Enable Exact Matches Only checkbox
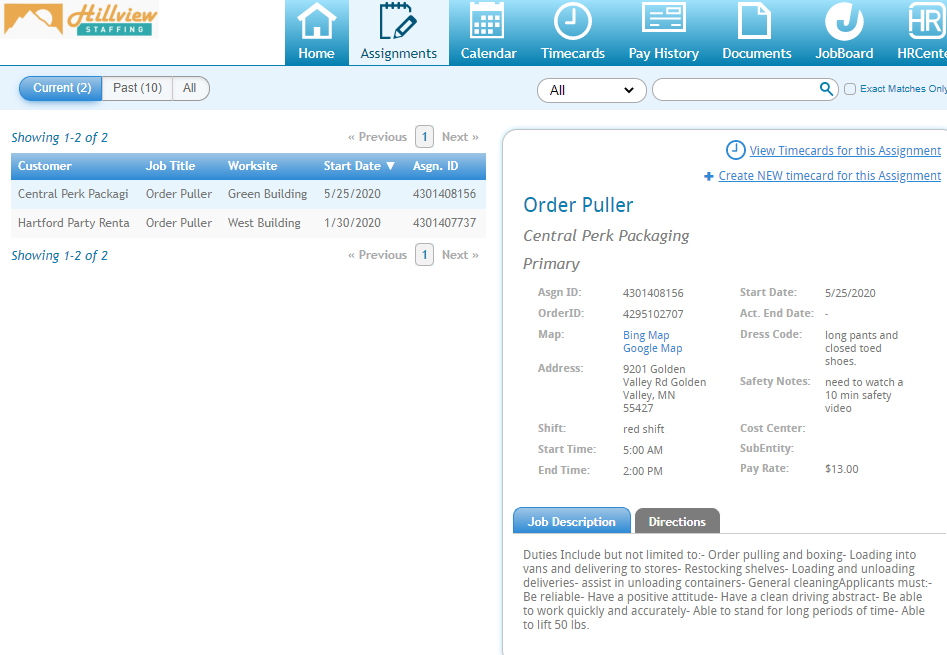 [x=850, y=89]
